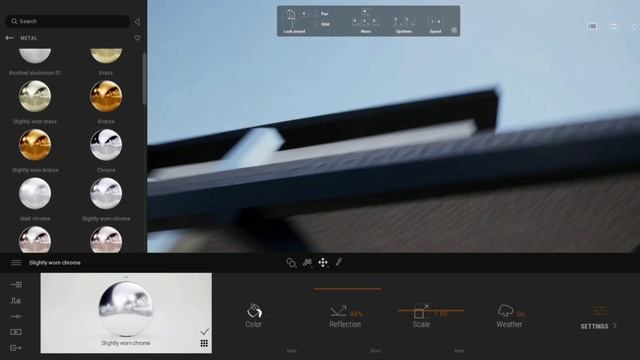The height and width of the screenshot is (360, 640).
Task: Click the favorites heart icon
Action: coord(138,38)
